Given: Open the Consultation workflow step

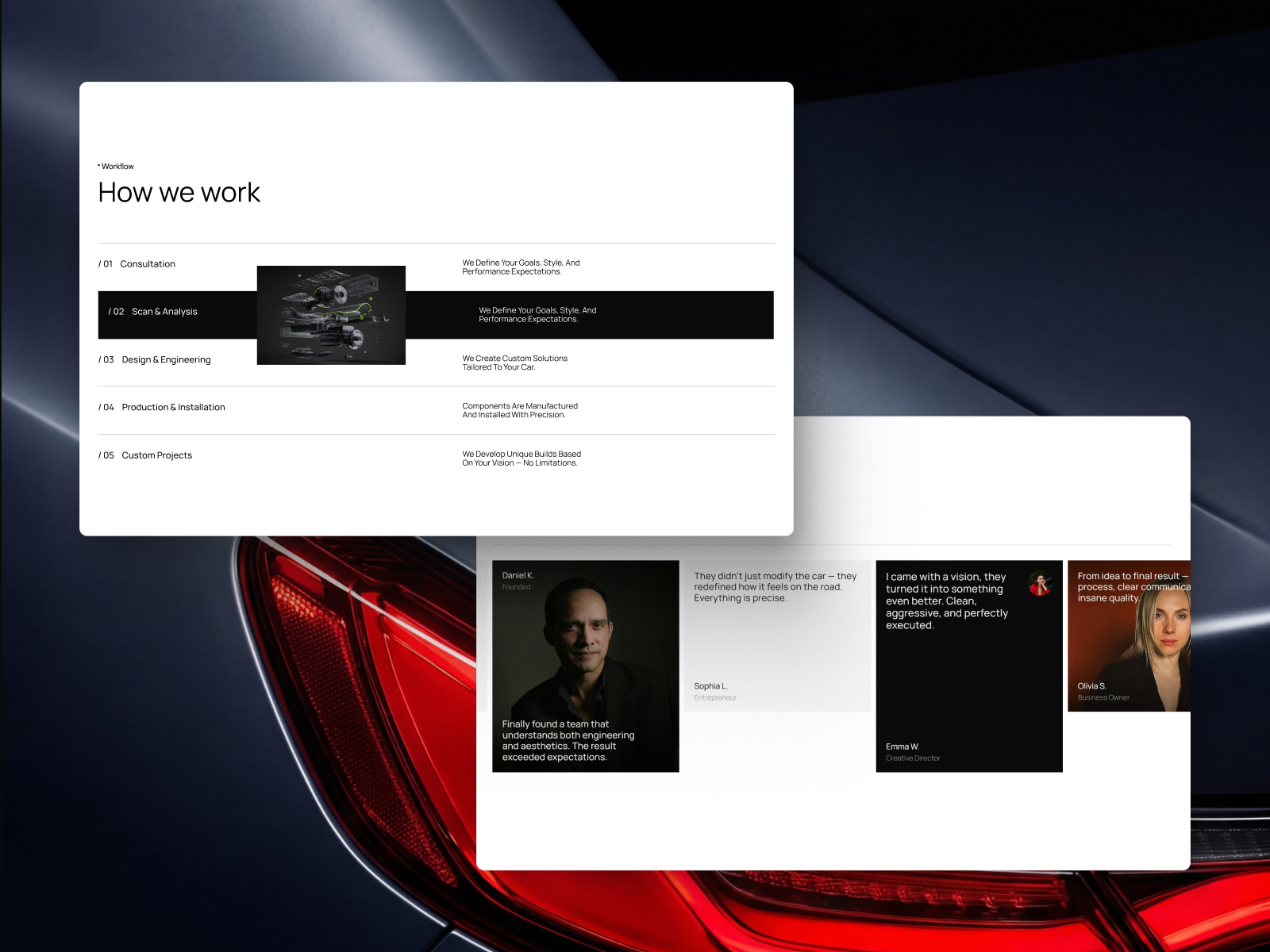Looking at the screenshot, I should tap(436, 267).
